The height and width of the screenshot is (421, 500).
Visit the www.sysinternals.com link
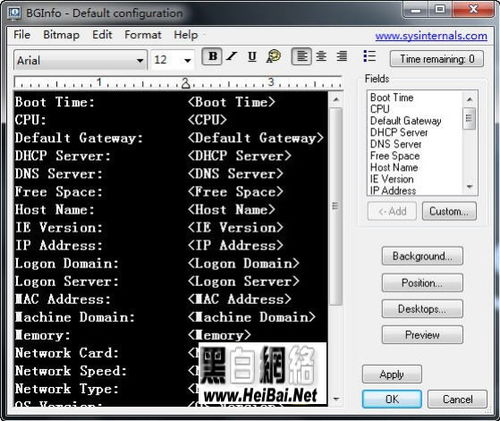(431, 36)
